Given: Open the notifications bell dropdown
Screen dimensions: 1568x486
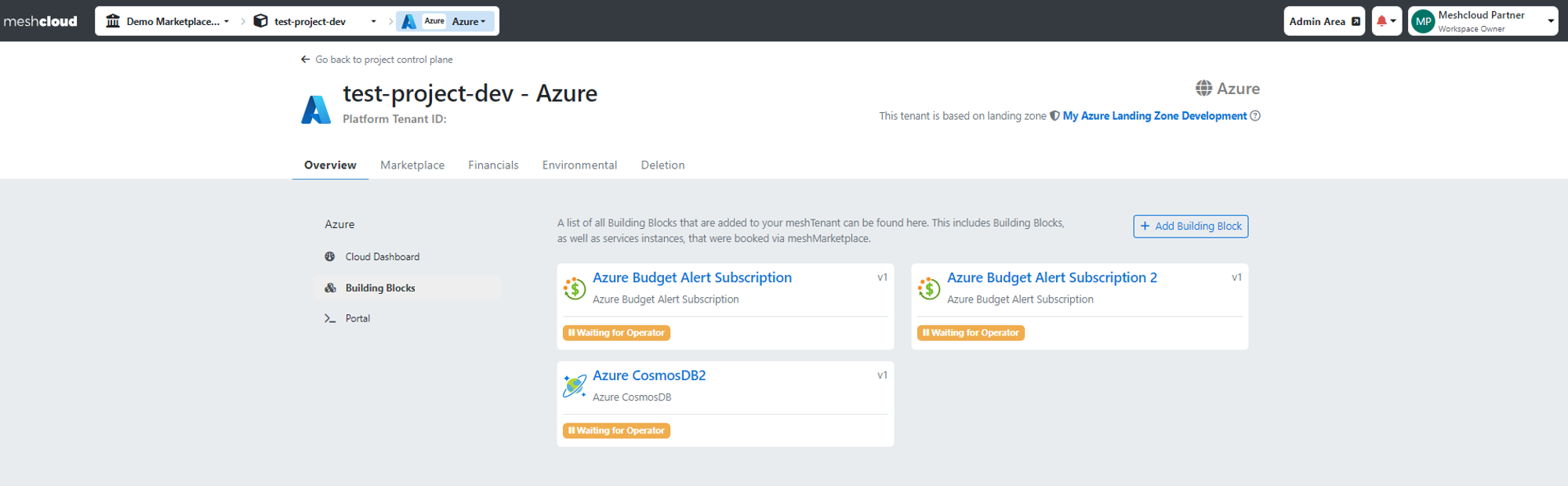Looking at the screenshot, I should 1386,21.
